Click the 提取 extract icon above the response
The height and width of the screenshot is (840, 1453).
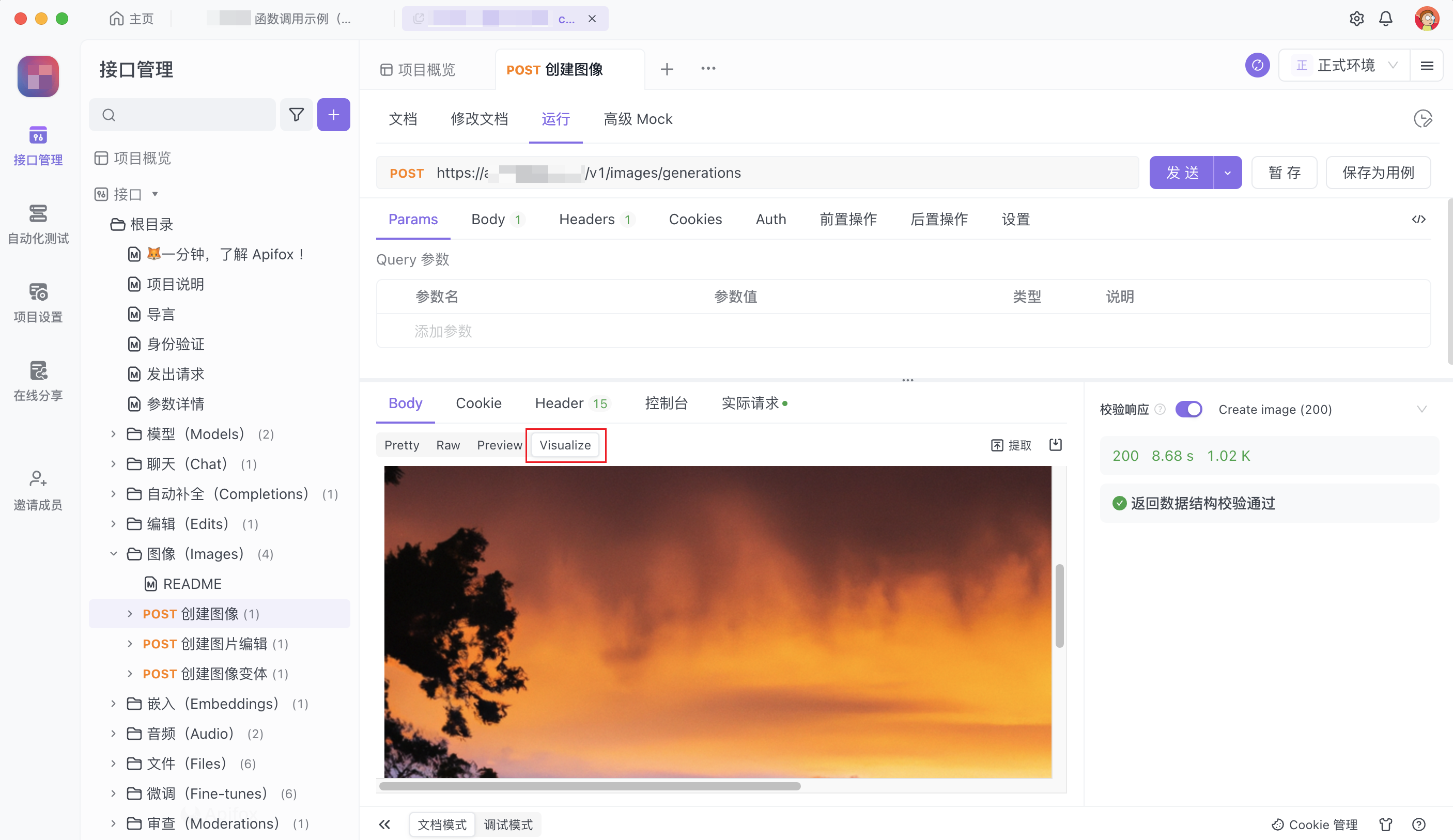pos(1011,444)
